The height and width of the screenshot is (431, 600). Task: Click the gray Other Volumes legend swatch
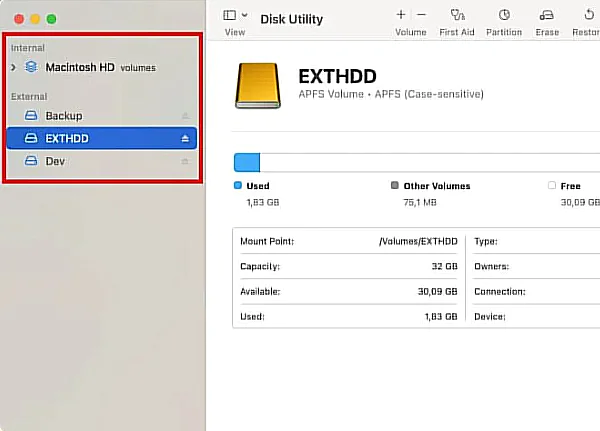click(x=395, y=186)
